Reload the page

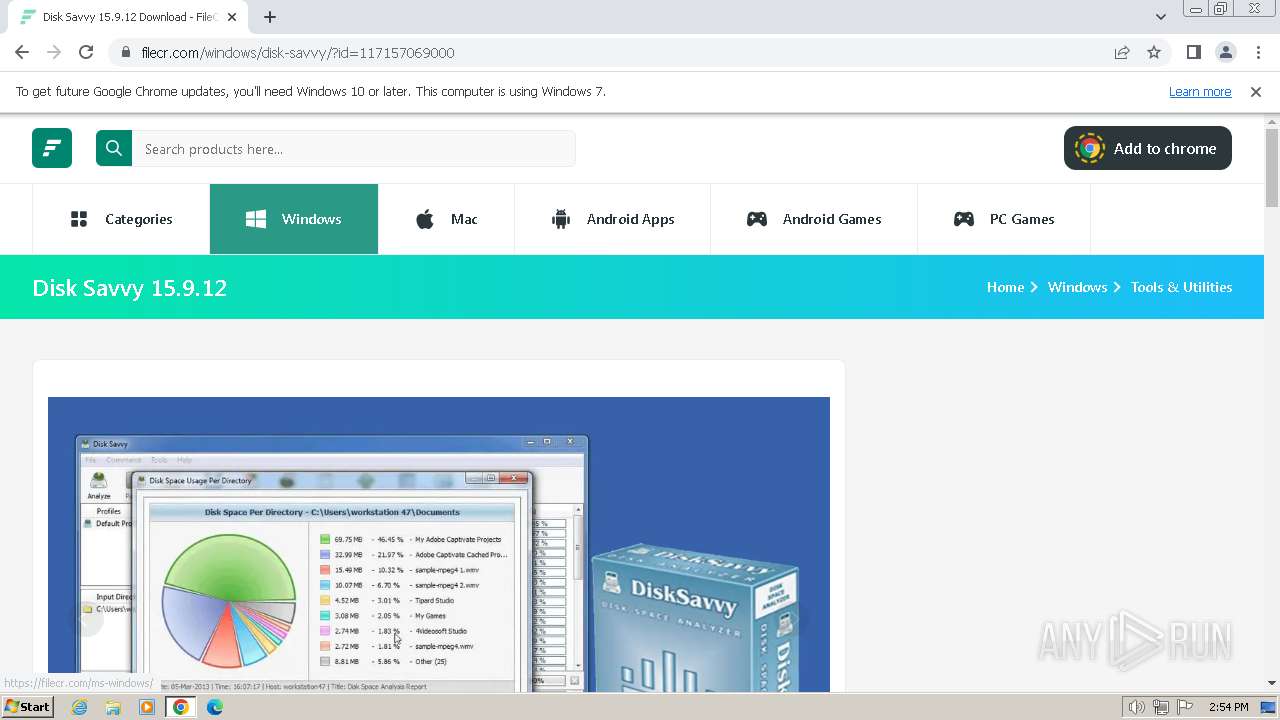[86, 52]
